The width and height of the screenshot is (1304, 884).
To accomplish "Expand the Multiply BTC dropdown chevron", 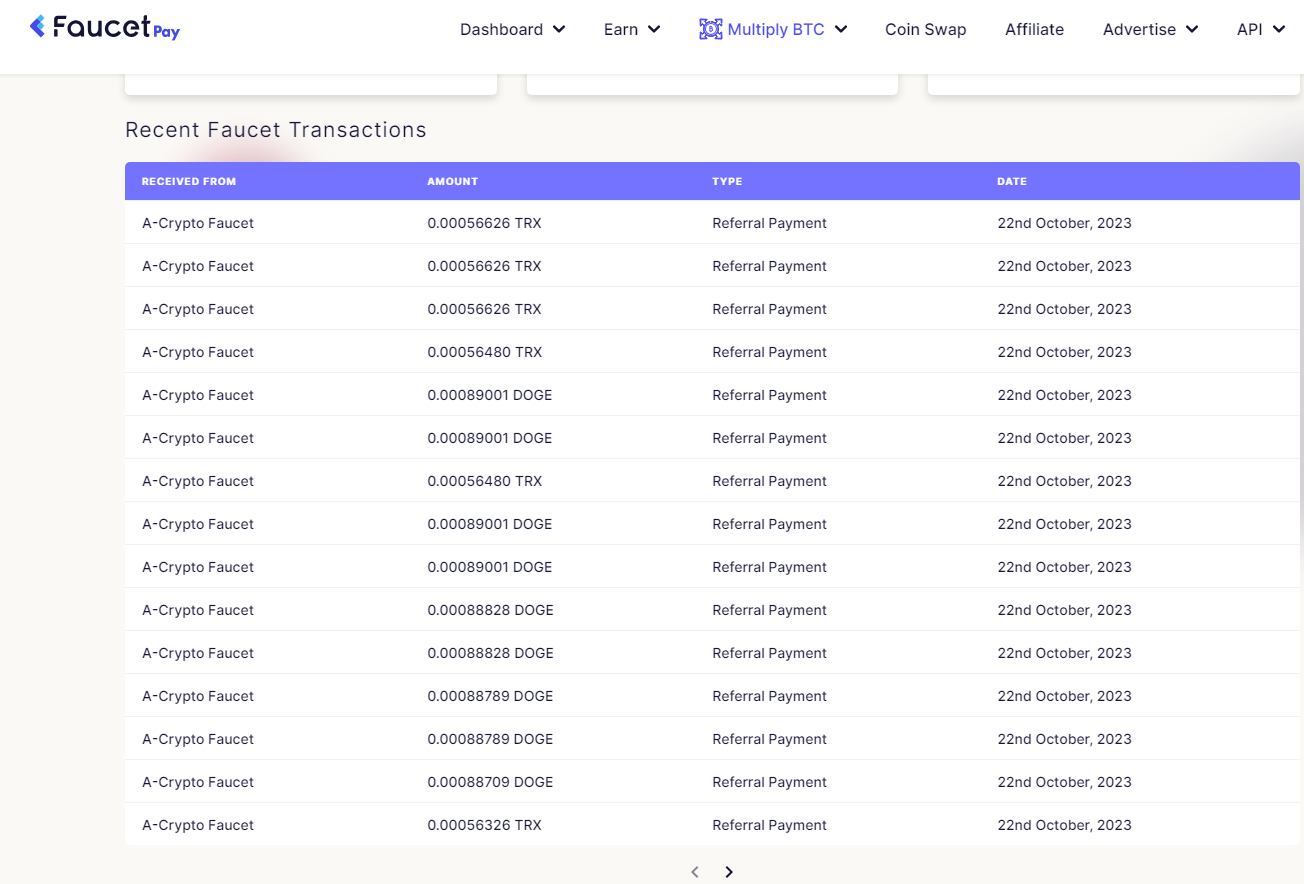I will pos(841,29).
